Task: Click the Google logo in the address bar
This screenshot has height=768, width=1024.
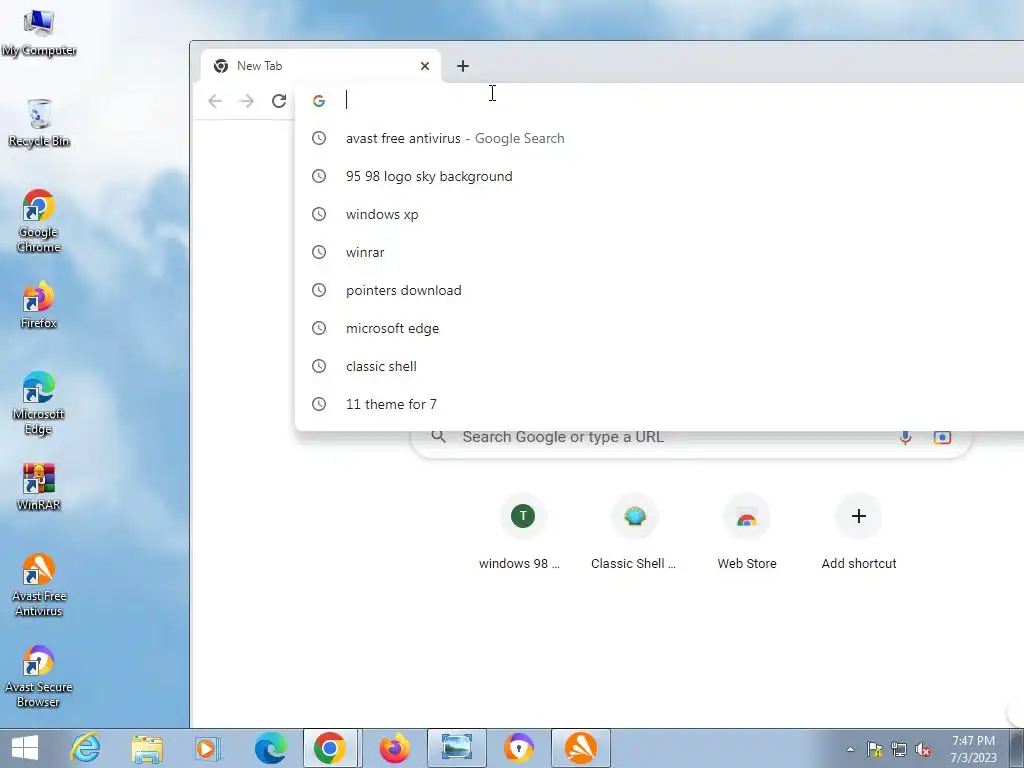Action: tap(319, 101)
